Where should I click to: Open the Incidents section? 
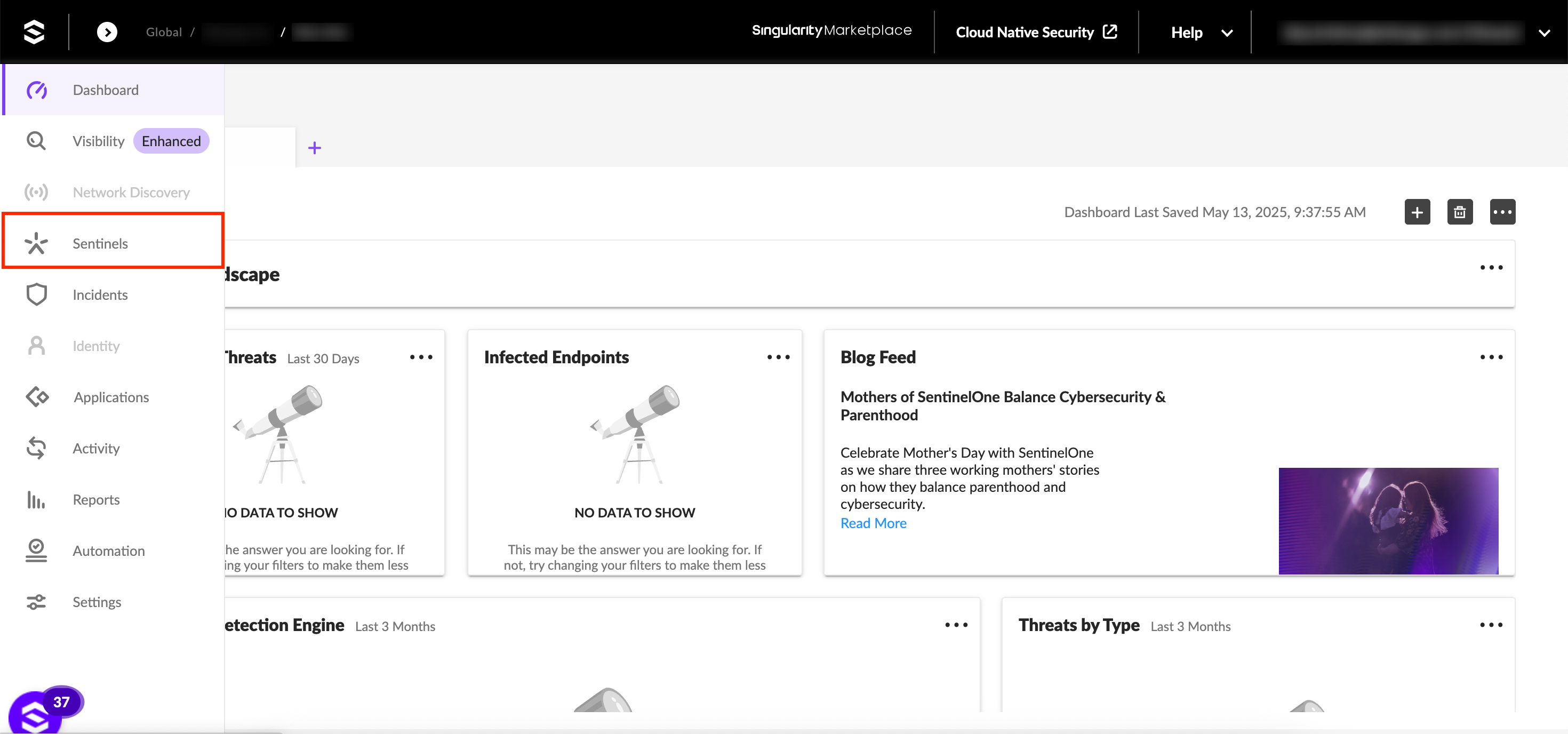pyautogui.click(x=113, y=294)
